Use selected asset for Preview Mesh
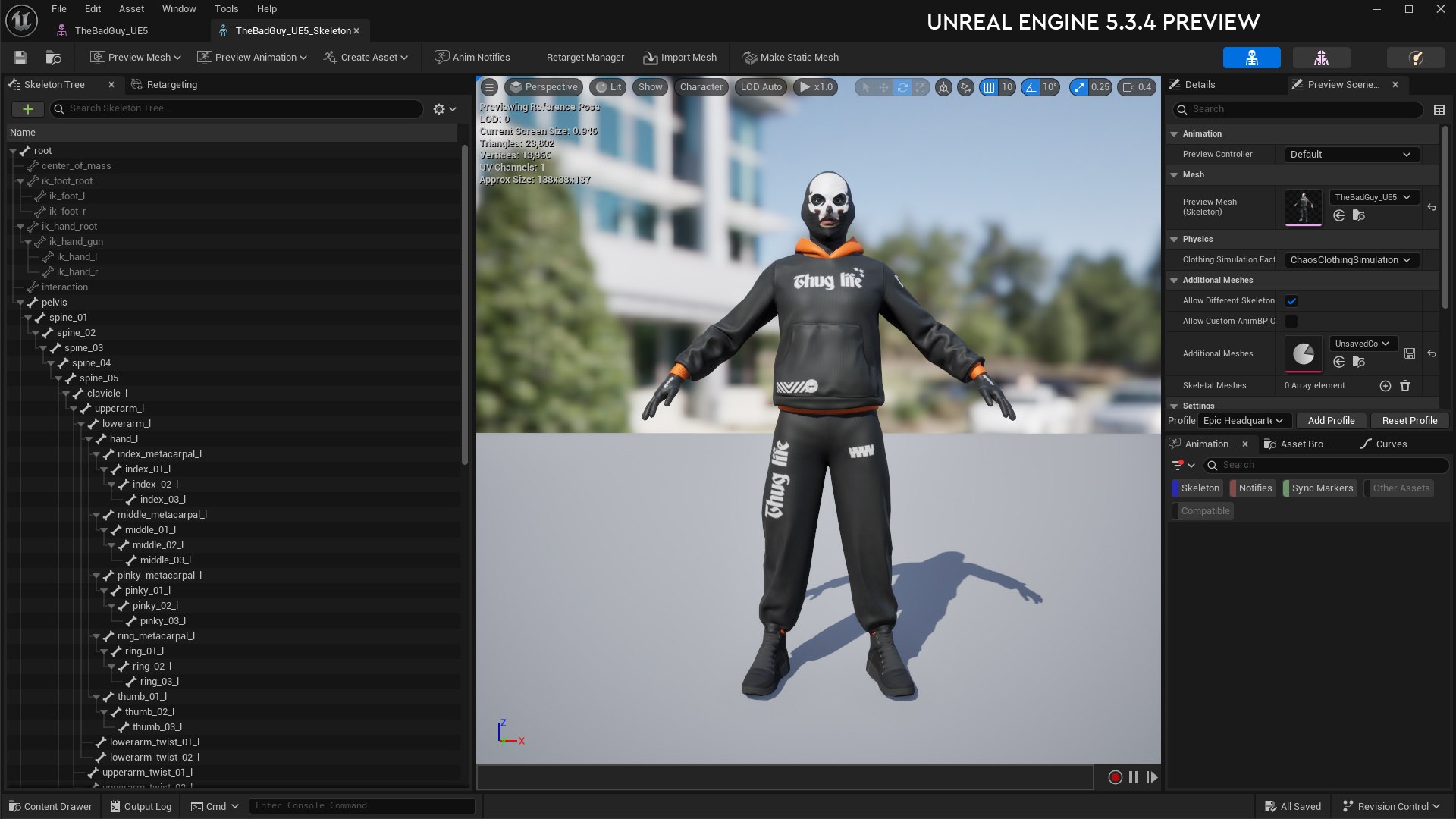Screen dimensions: 1456x819 point(1339,216)
